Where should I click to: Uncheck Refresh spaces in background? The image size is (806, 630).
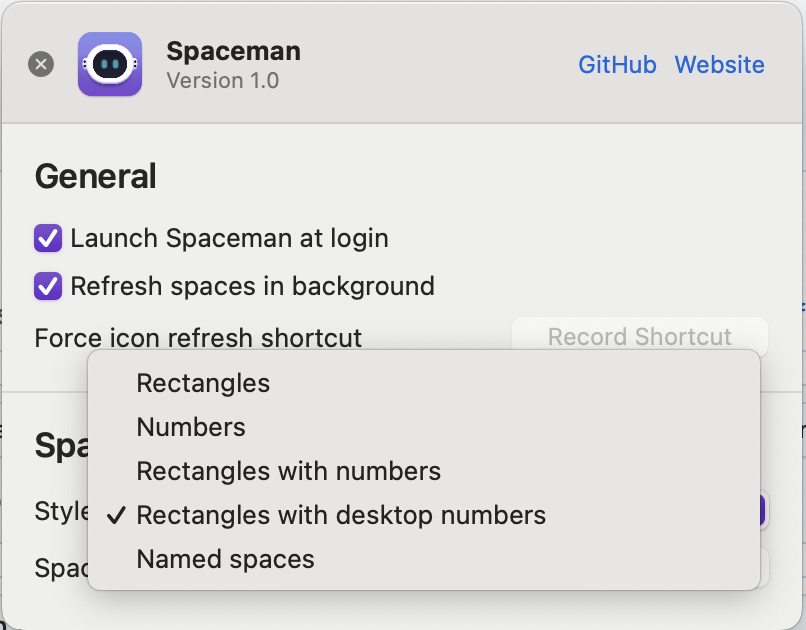pos(48,287)
